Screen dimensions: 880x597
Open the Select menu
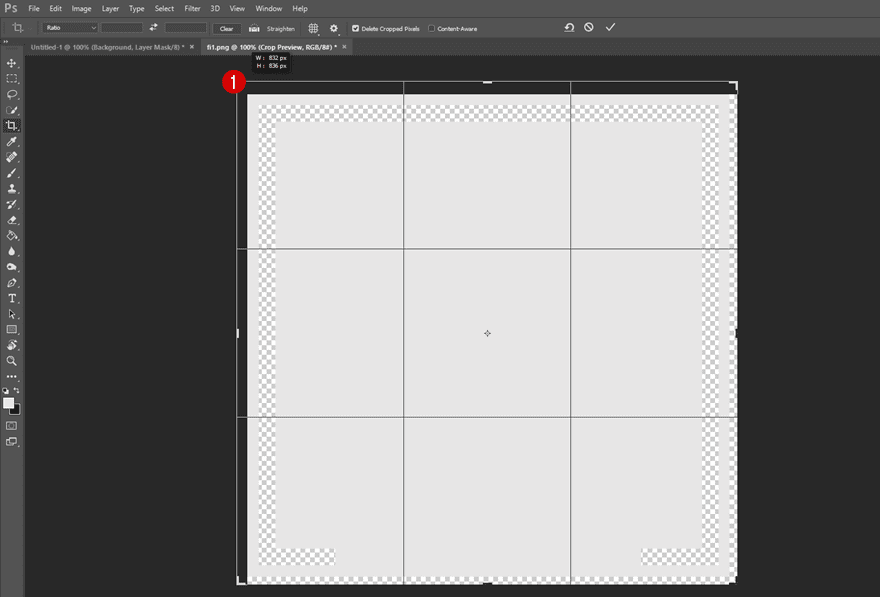click(164, 8)
